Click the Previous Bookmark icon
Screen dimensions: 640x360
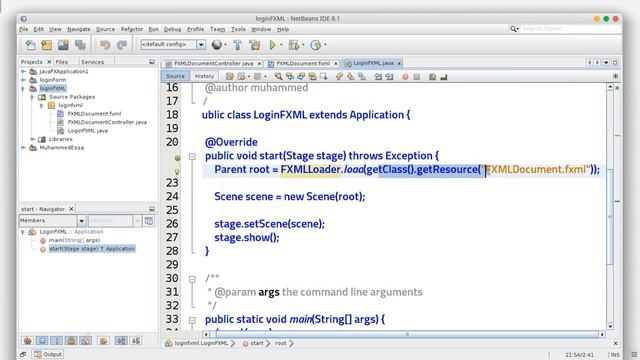pos(339,76)
